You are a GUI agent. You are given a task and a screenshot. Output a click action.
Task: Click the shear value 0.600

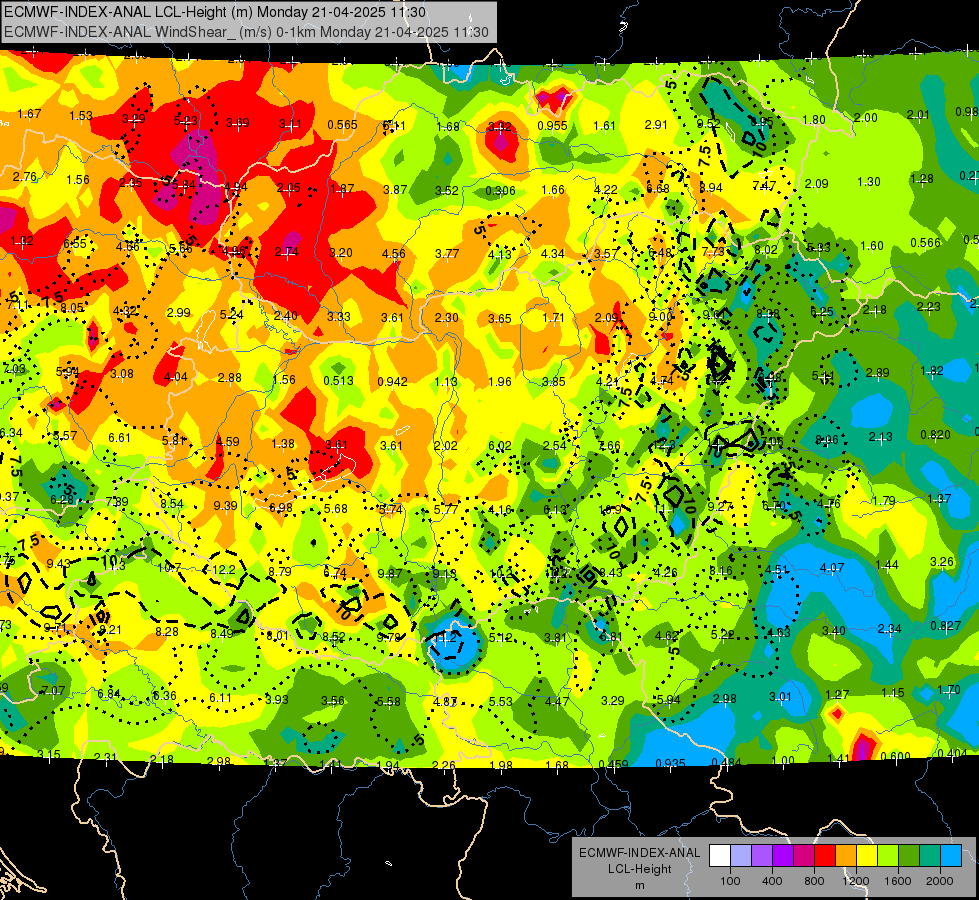pyautogui.click(x=895, y=756)
